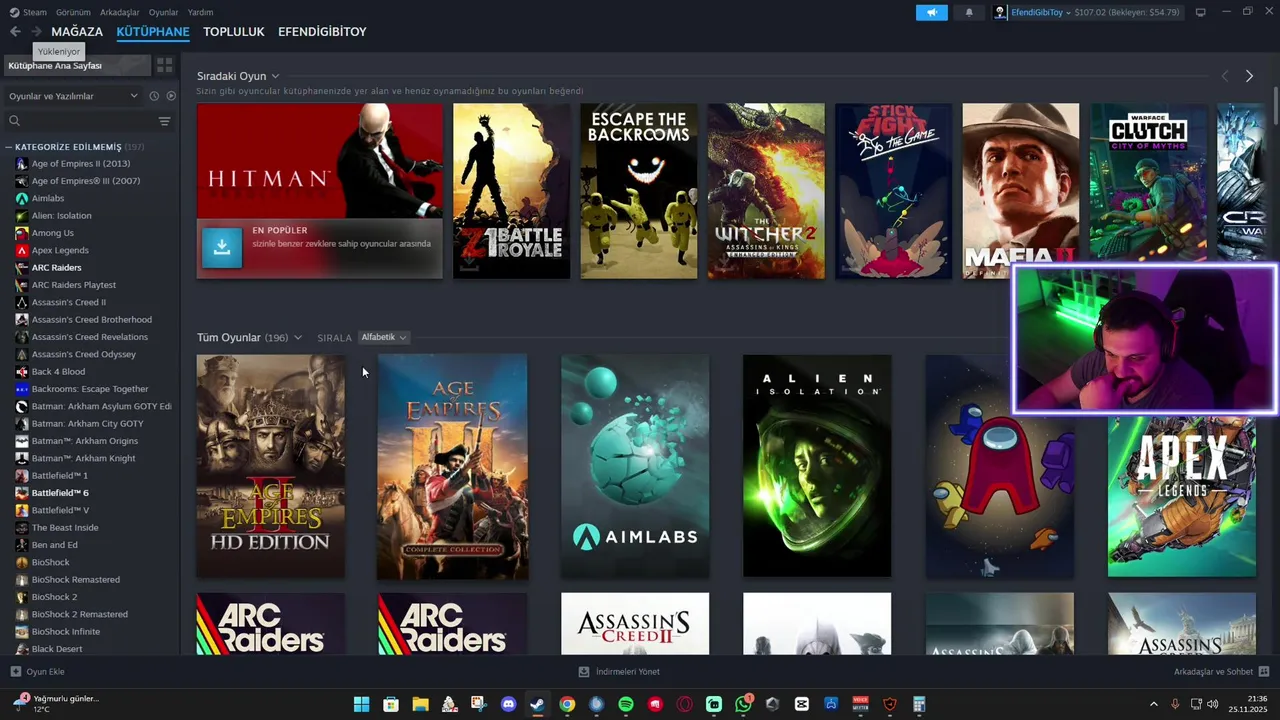Open VoiceMeeter from the taskbar
The image size is (1280, 720).
pos(861,704)
